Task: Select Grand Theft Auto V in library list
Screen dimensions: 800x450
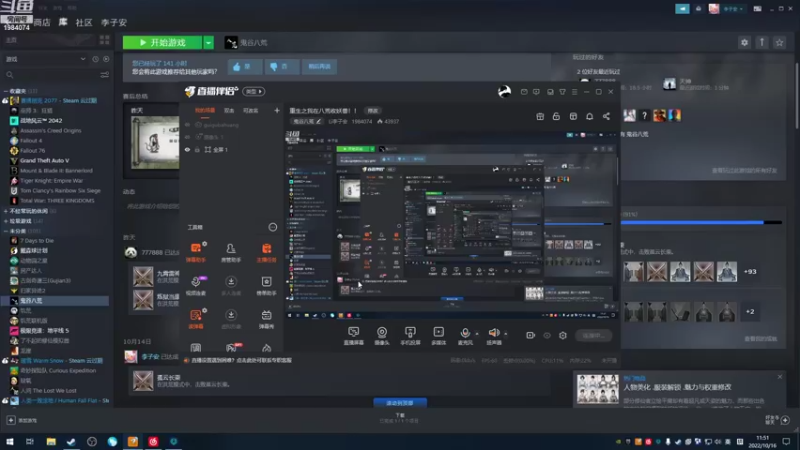Action: [44, 161]
